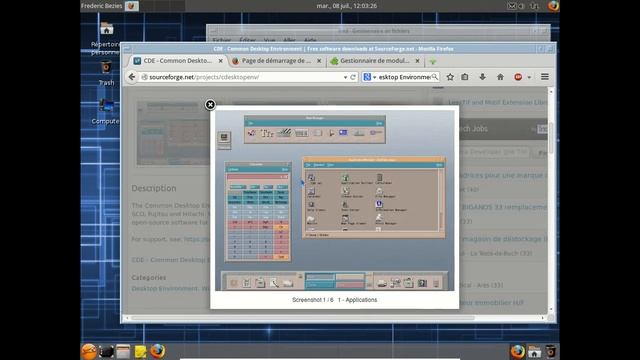Open the 'Vue' menu in file manager window
The width and height of the screenshot is (640, 360).
269,40
